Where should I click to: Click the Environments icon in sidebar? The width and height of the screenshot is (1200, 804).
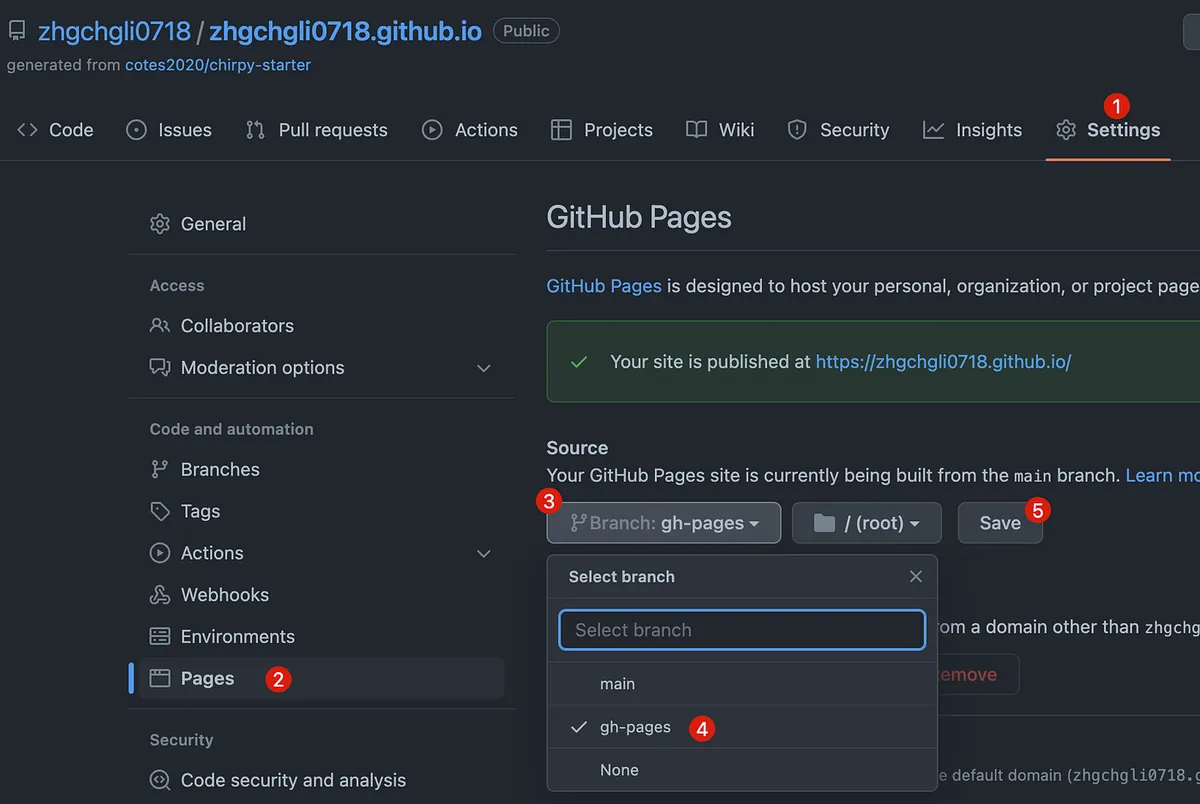160,637
